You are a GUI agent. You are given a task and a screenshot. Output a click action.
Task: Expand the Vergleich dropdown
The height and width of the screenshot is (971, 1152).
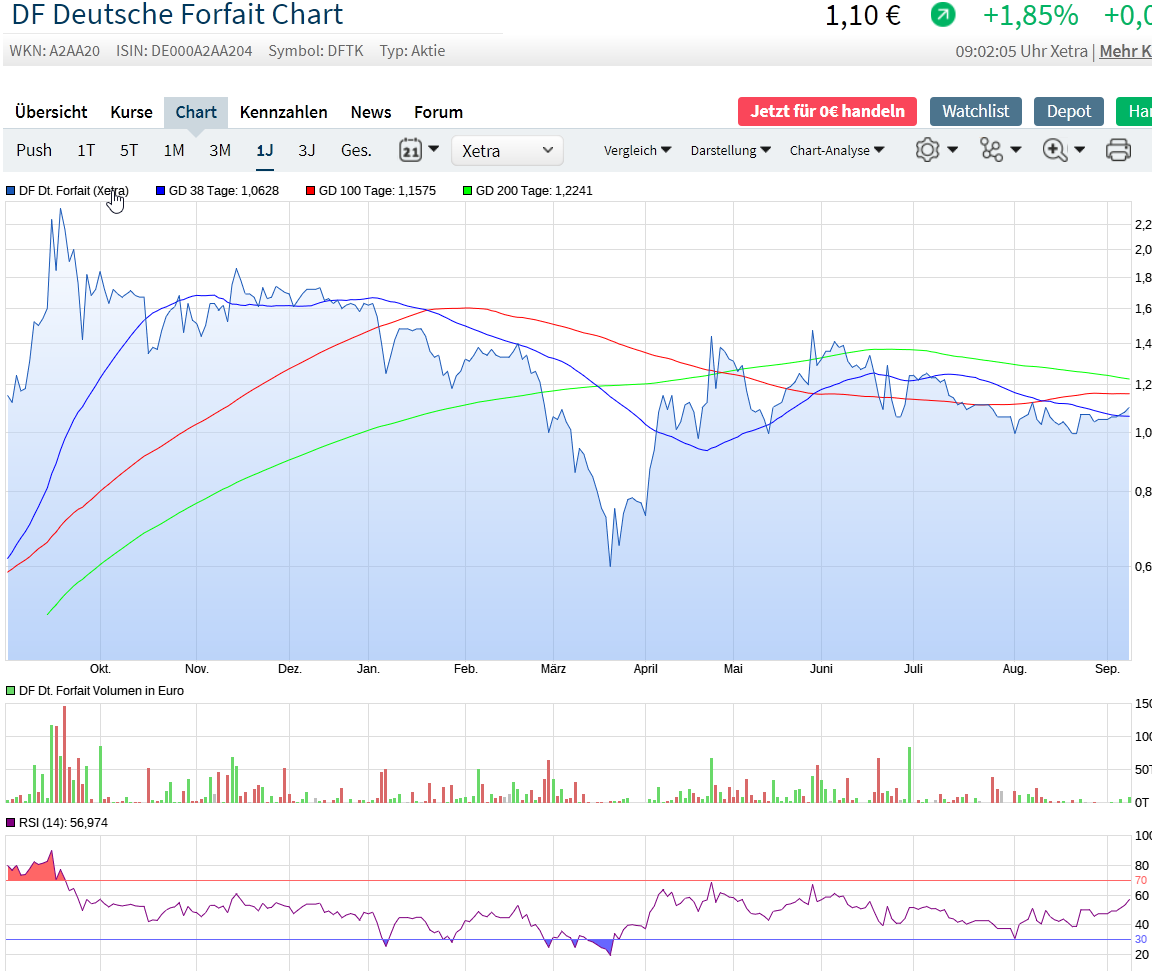pyautogui.click(x=637, y=151)
